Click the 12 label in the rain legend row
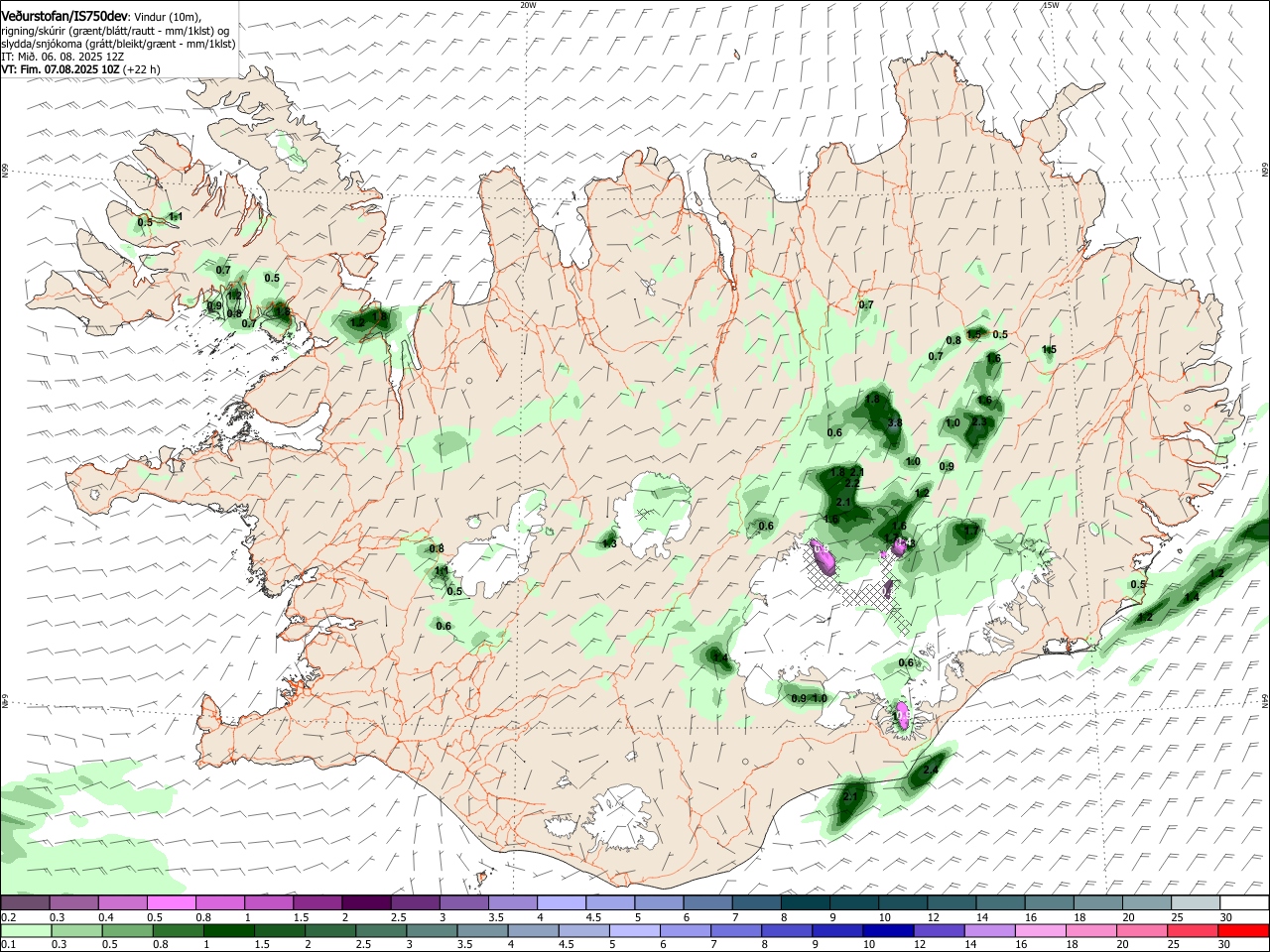The width and height of the screenshot is (1270, 952). (919, 945)
